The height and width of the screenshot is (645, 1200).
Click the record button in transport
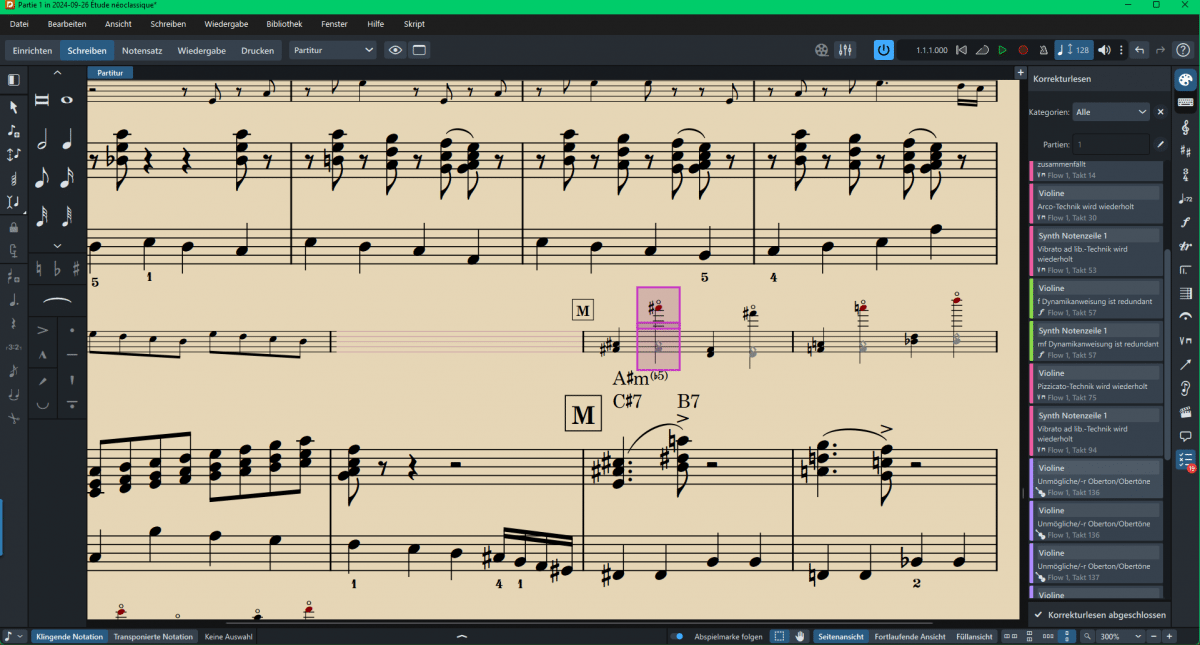point(1023,50)
